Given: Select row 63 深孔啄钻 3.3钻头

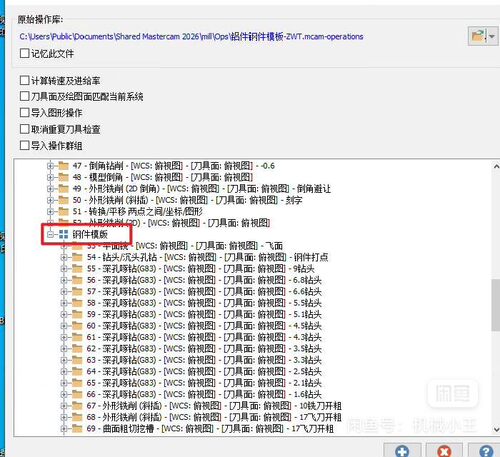Looking at the screenshot, I should pyautogui.click(x=204, y=360).
